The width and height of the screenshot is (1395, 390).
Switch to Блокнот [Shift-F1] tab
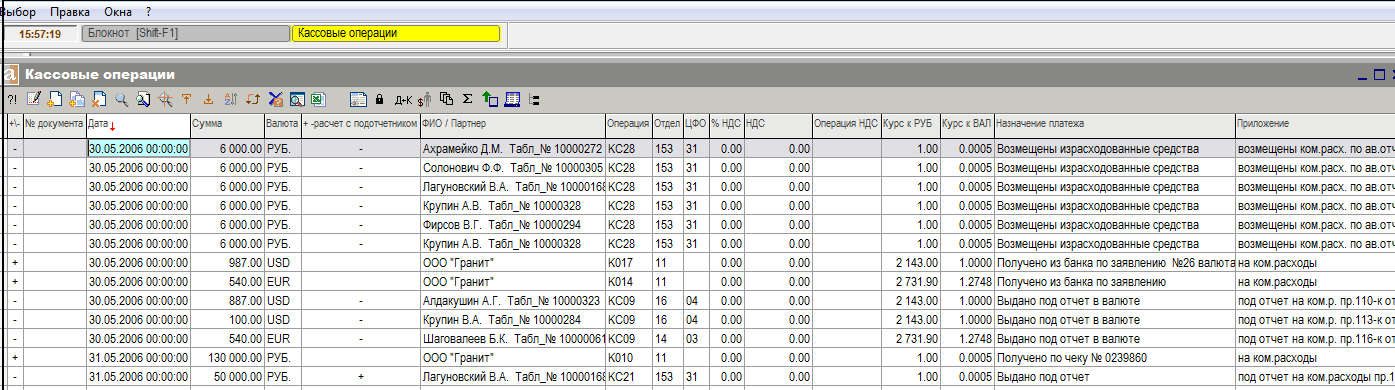point(185,33)
